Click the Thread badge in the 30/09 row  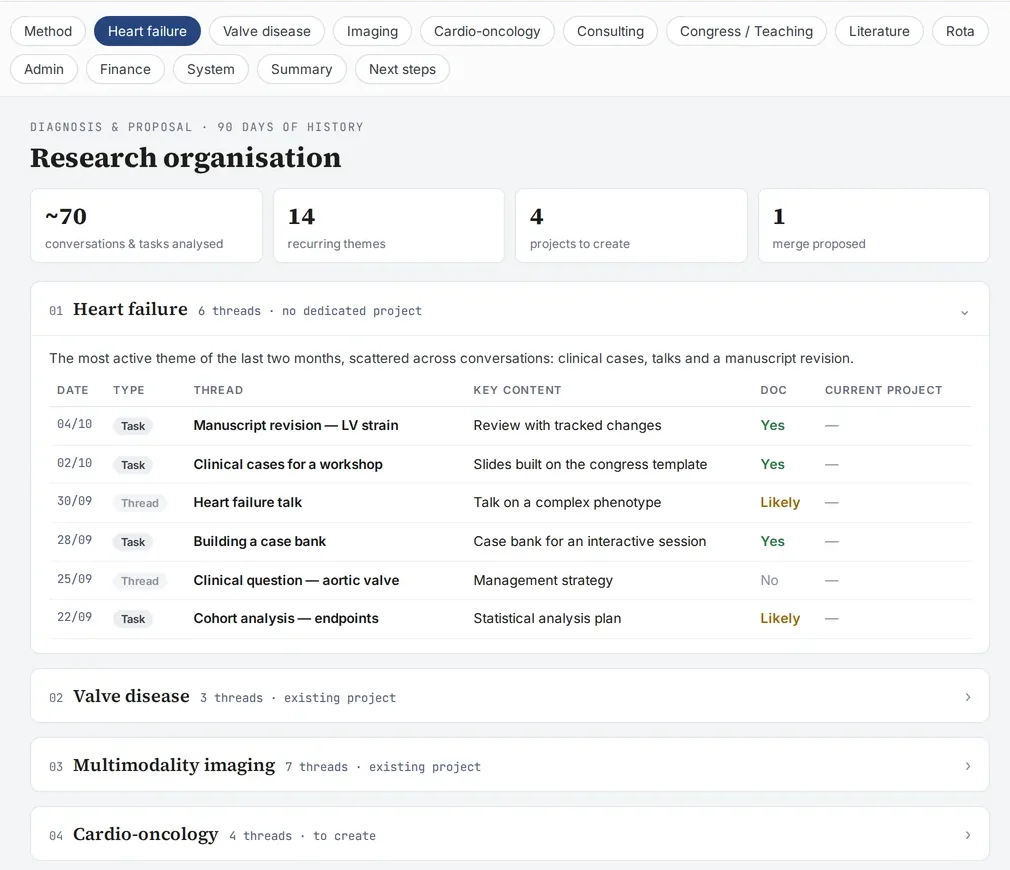140,503
